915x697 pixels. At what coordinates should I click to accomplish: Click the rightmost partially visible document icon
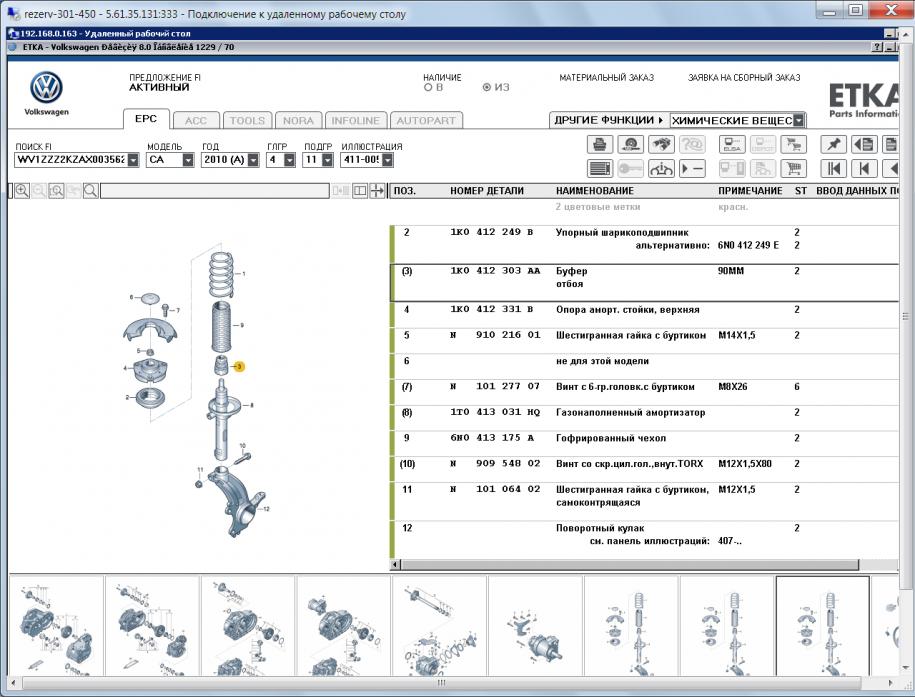891,144
